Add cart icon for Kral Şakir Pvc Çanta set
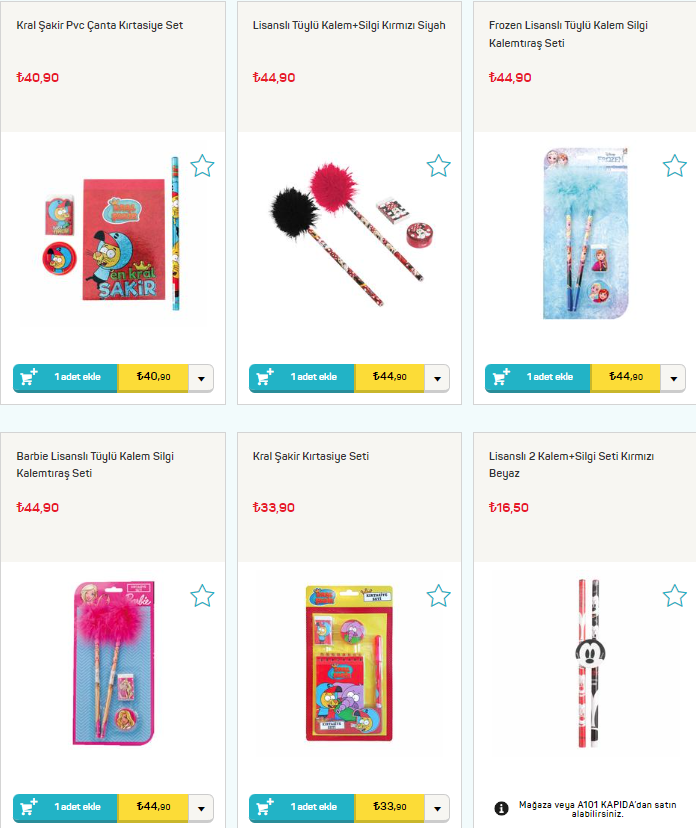This screenshot has height=828, width=696. pos(29,377)
